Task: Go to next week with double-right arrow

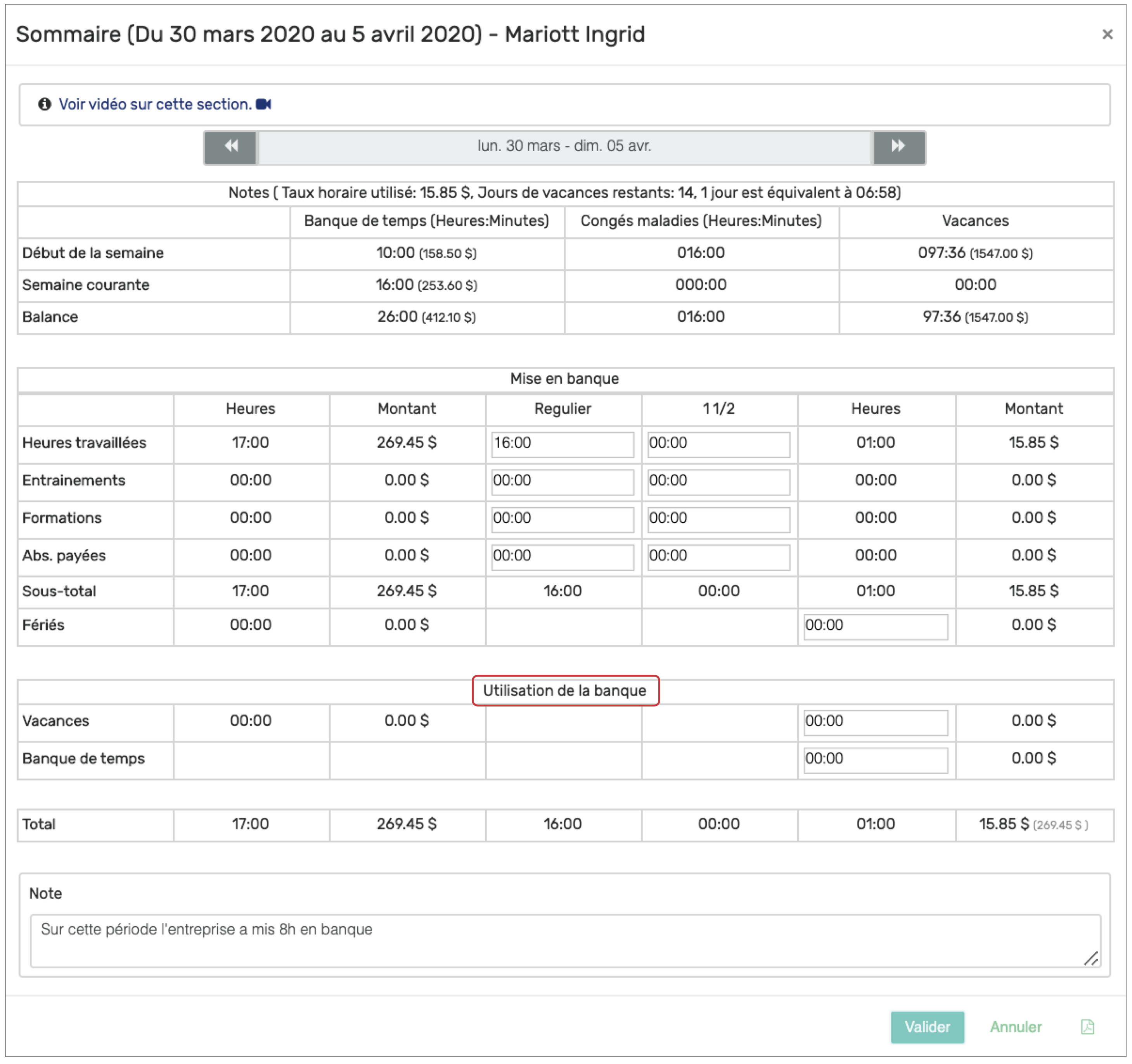Action: (898, 147)
